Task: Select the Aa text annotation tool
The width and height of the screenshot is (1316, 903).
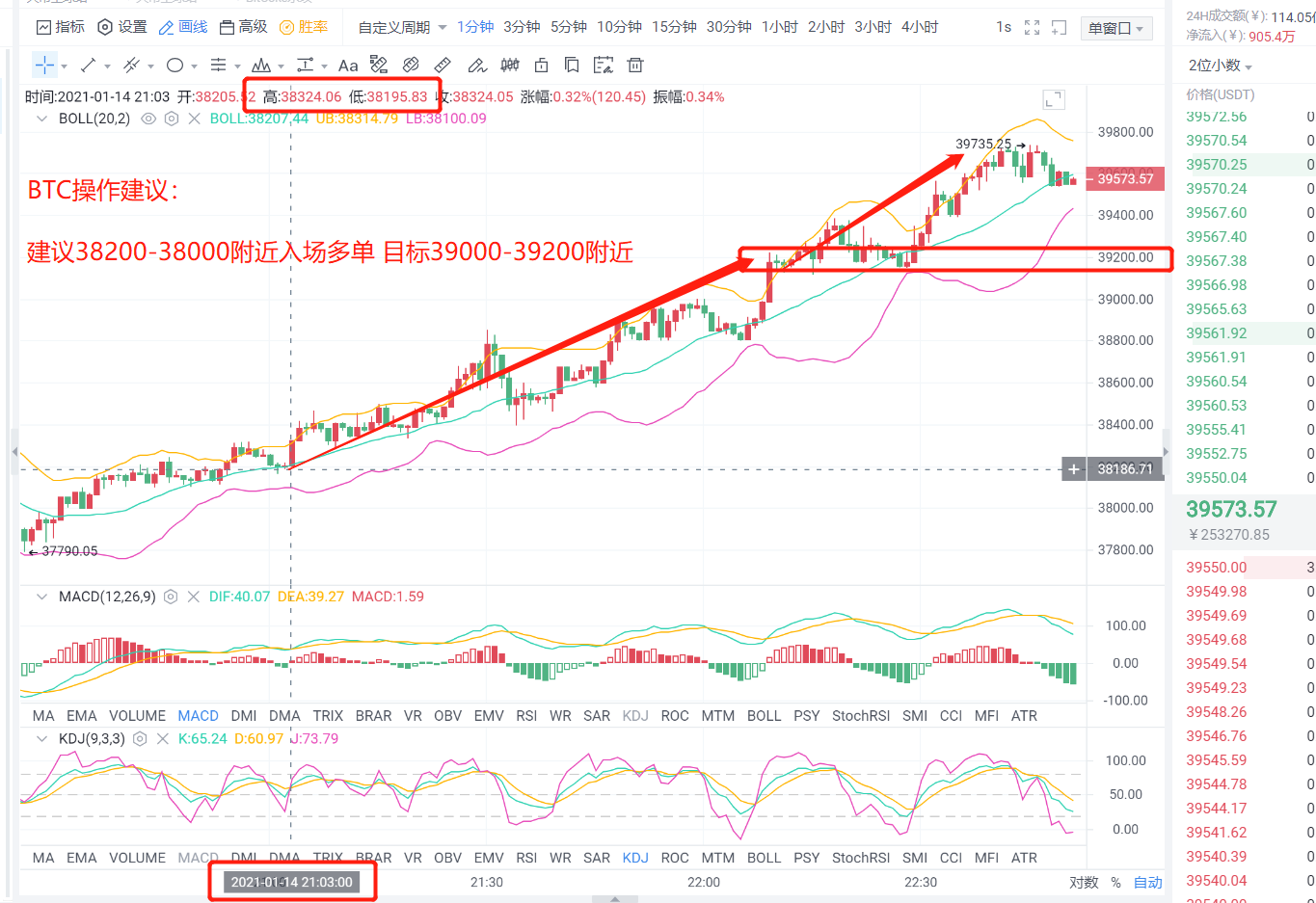Action: click(348, 66)
